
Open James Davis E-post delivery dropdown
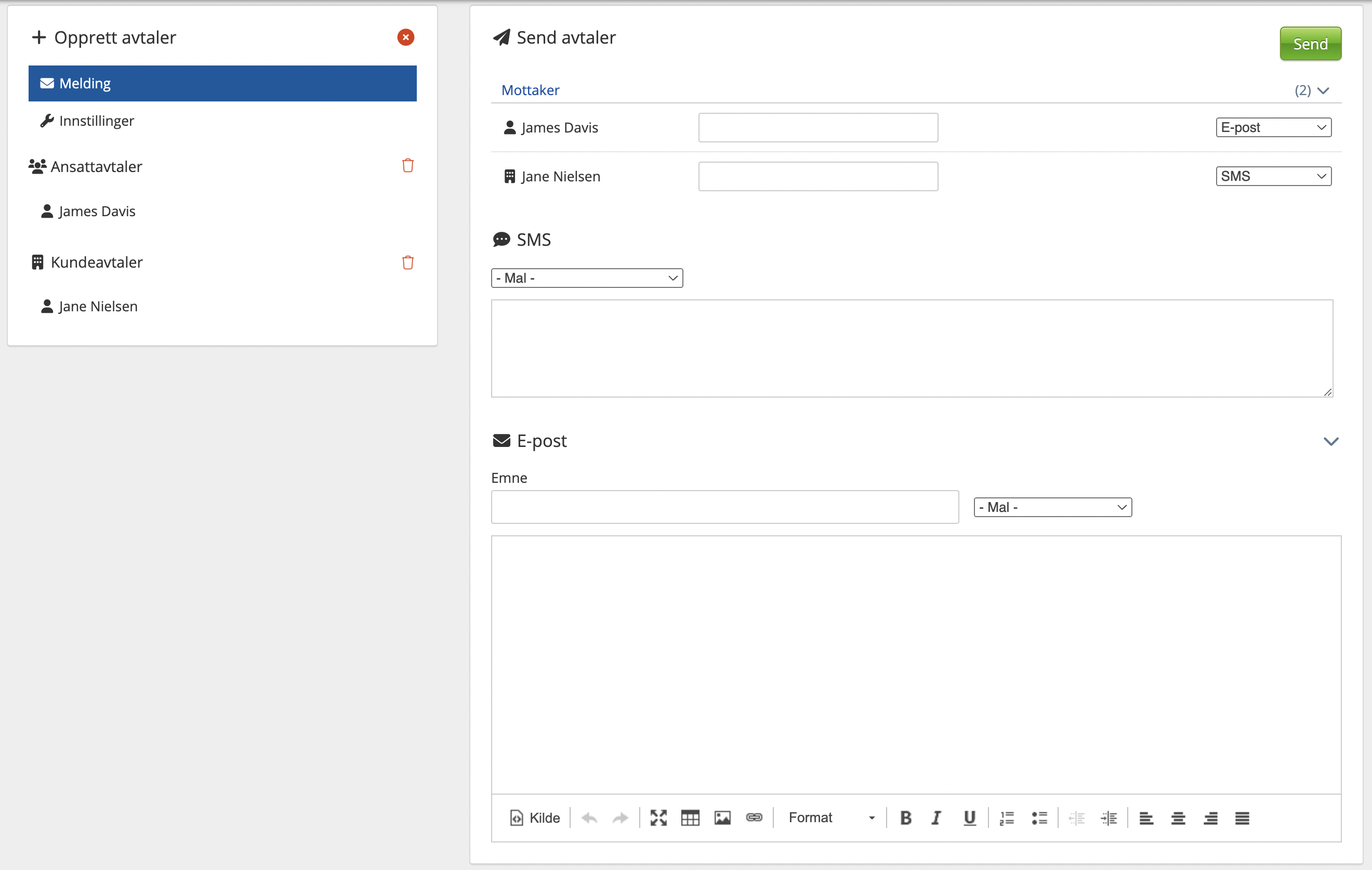pos(1273,128)
